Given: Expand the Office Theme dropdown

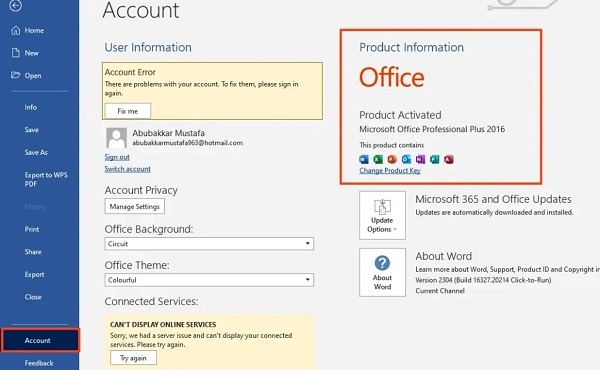Looking at the screenshot, I should click(209, 280).
